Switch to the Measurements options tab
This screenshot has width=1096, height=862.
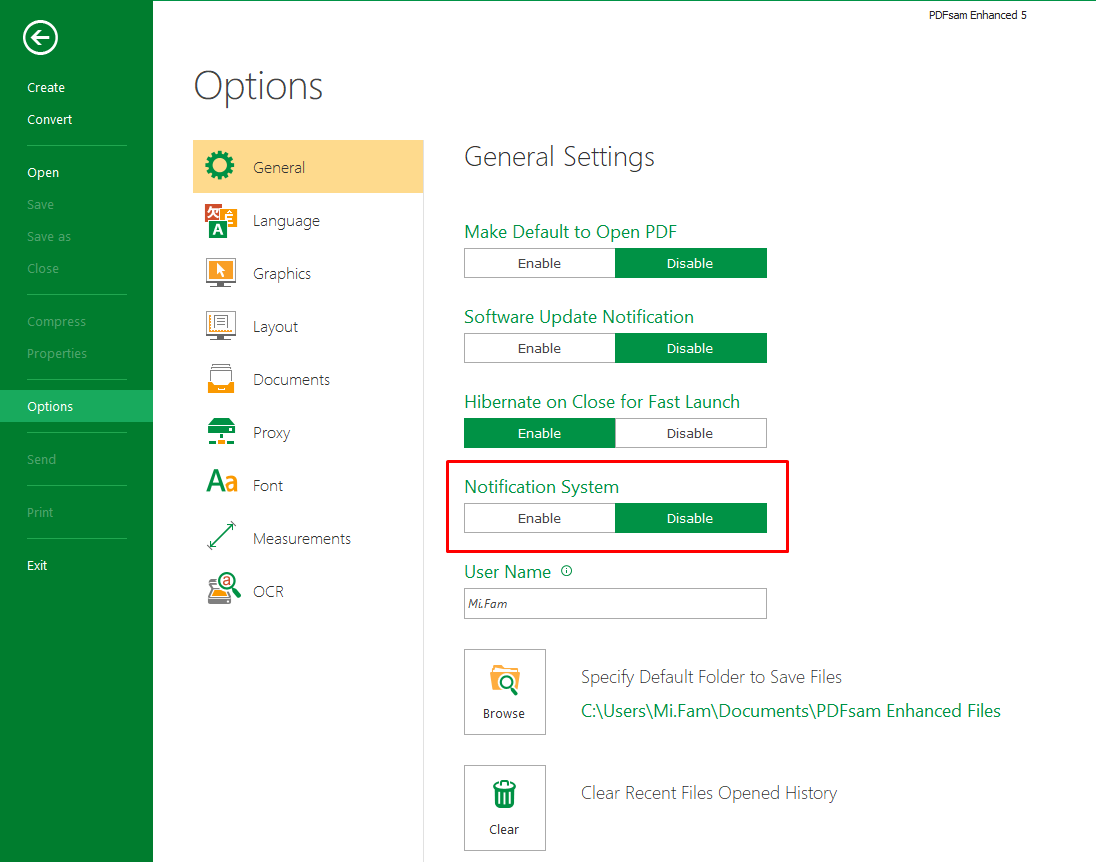tap(308, 538)
